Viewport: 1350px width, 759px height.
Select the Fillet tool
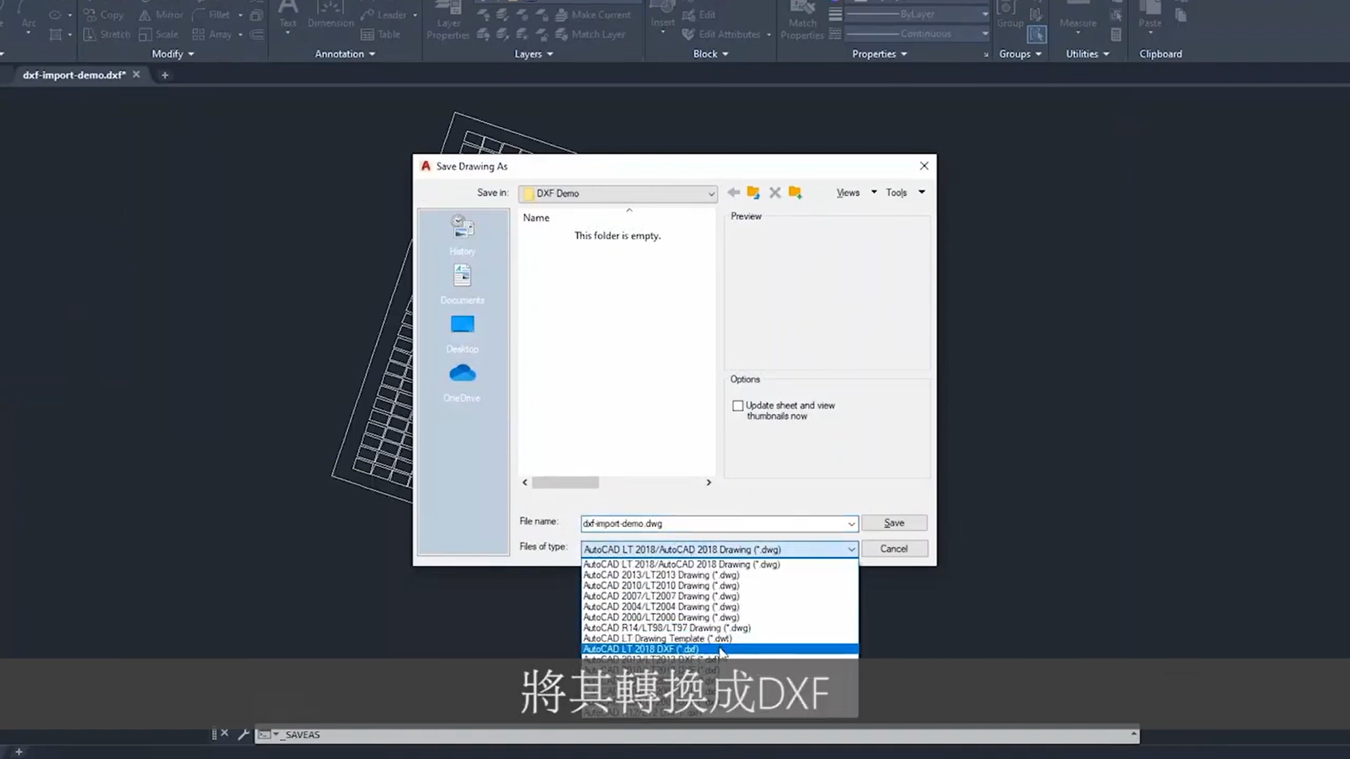coord(216,15)
